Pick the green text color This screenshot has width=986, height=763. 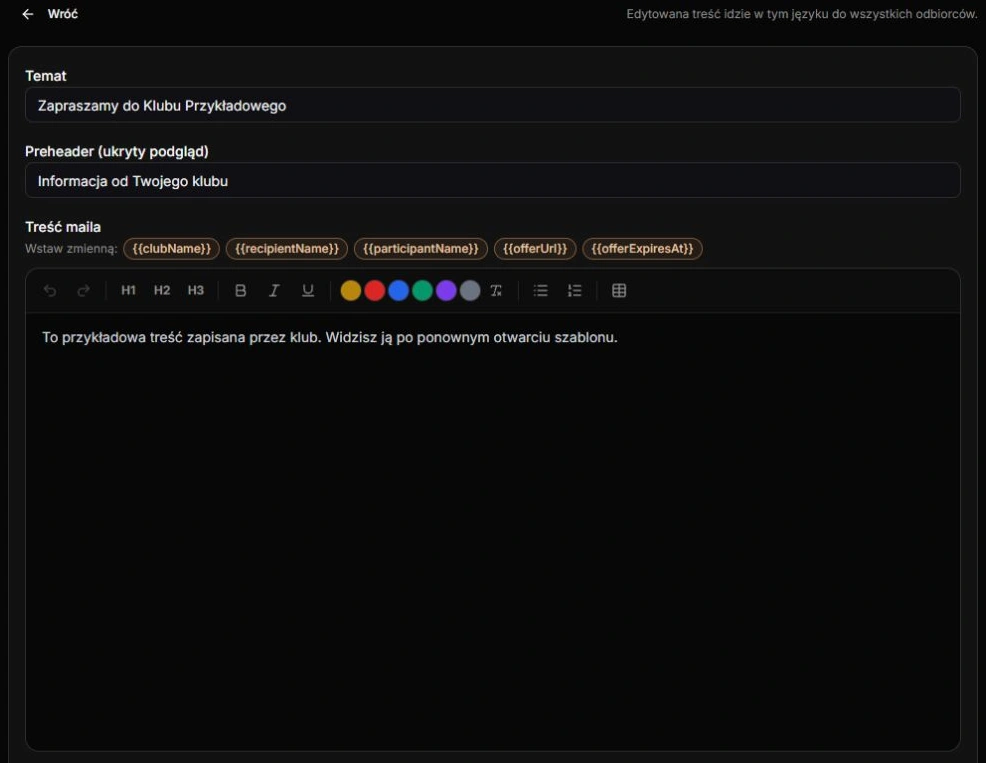click(423, 291)
